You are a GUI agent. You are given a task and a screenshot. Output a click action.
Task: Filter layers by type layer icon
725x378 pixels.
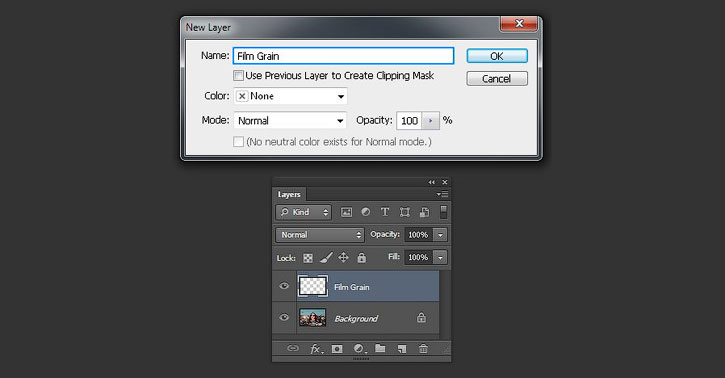pyautogui.click(x=385, y=212)
